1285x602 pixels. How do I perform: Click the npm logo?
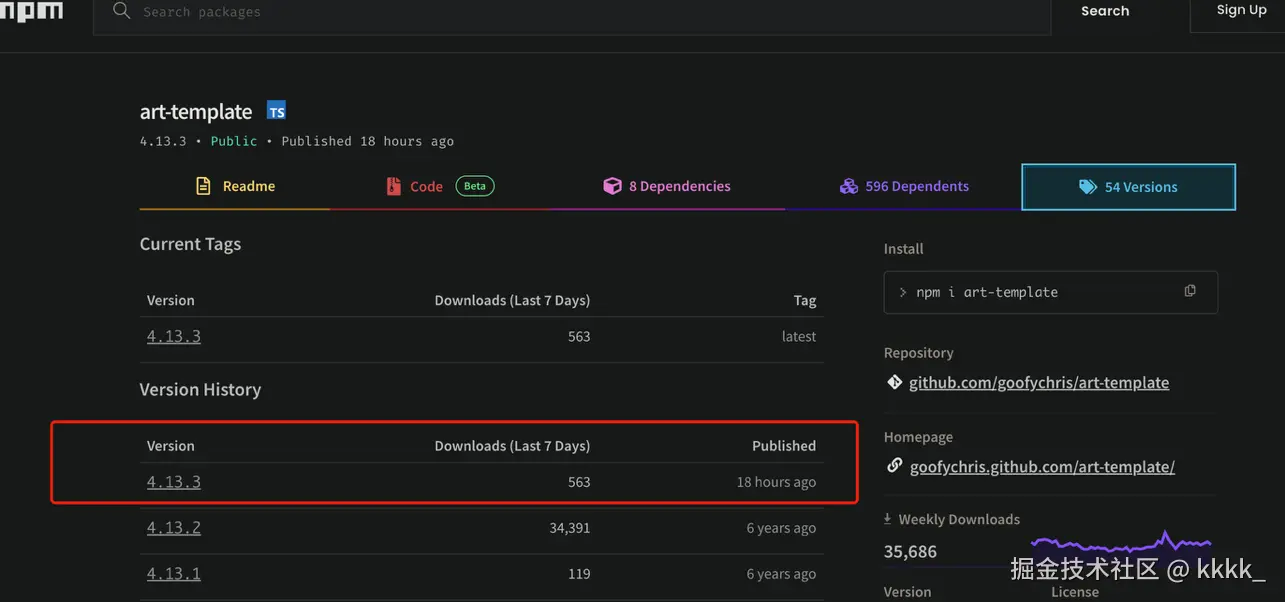(x=32, y=11)
